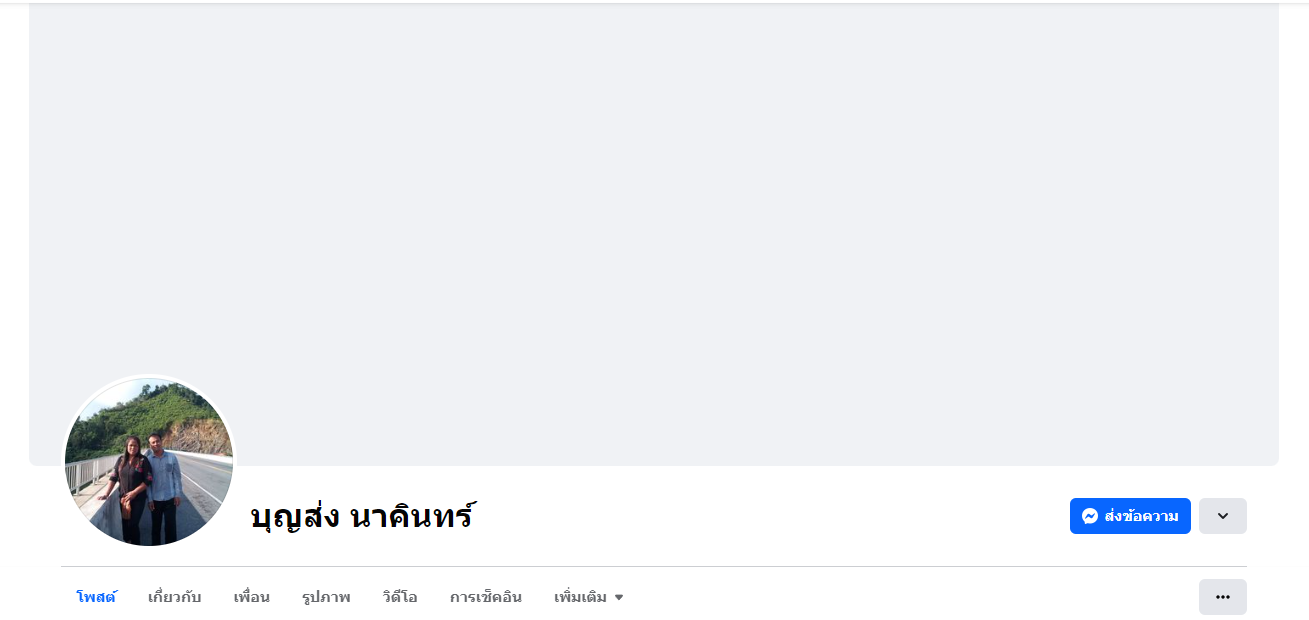Open the เกี่ยวกับ tab

(x=174, y=597)
